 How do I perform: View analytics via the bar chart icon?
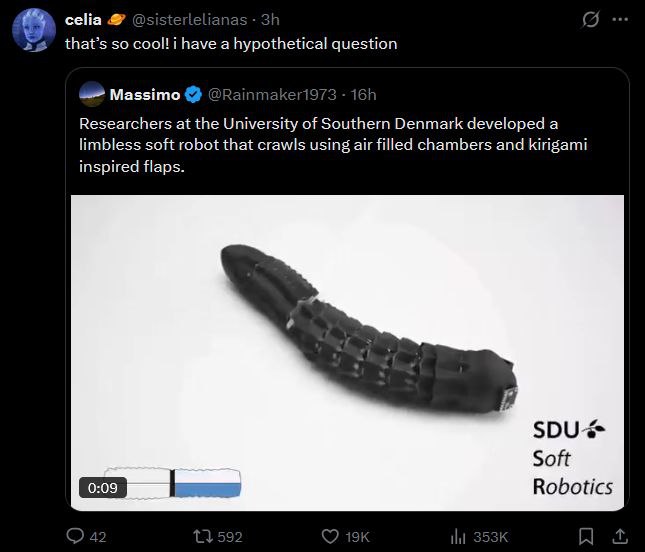tap(457, 536)
